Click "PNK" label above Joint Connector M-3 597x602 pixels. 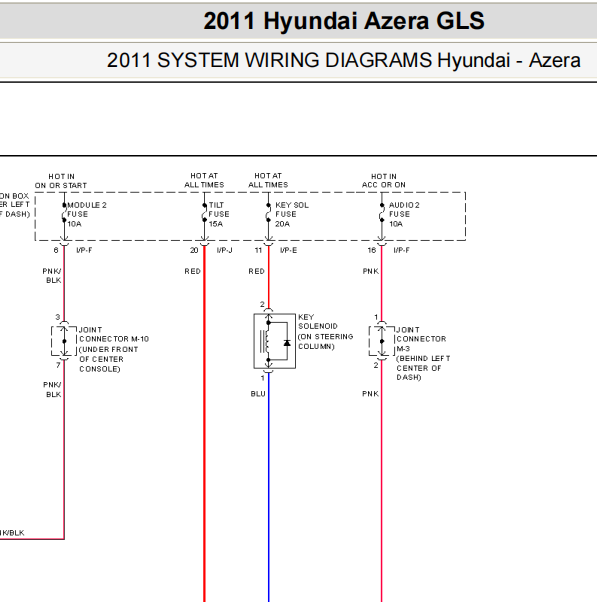coord(371,271)
